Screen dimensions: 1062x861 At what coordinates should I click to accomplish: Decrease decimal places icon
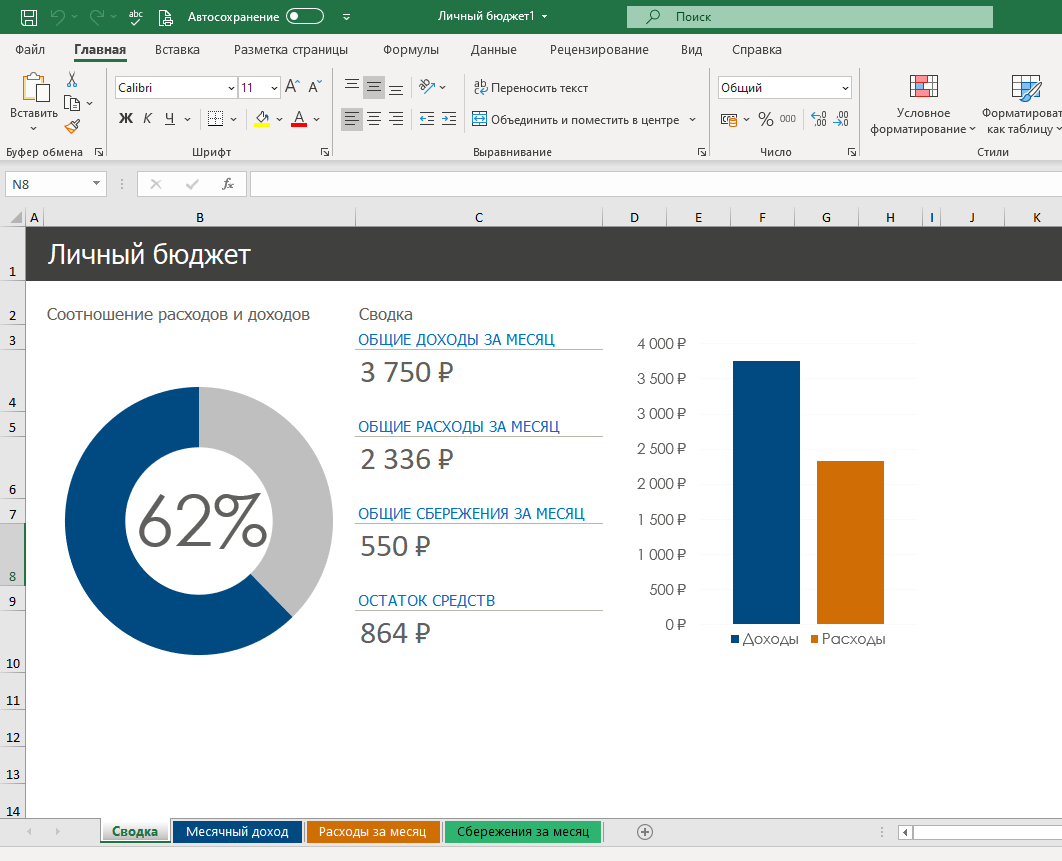coord(842,119)
